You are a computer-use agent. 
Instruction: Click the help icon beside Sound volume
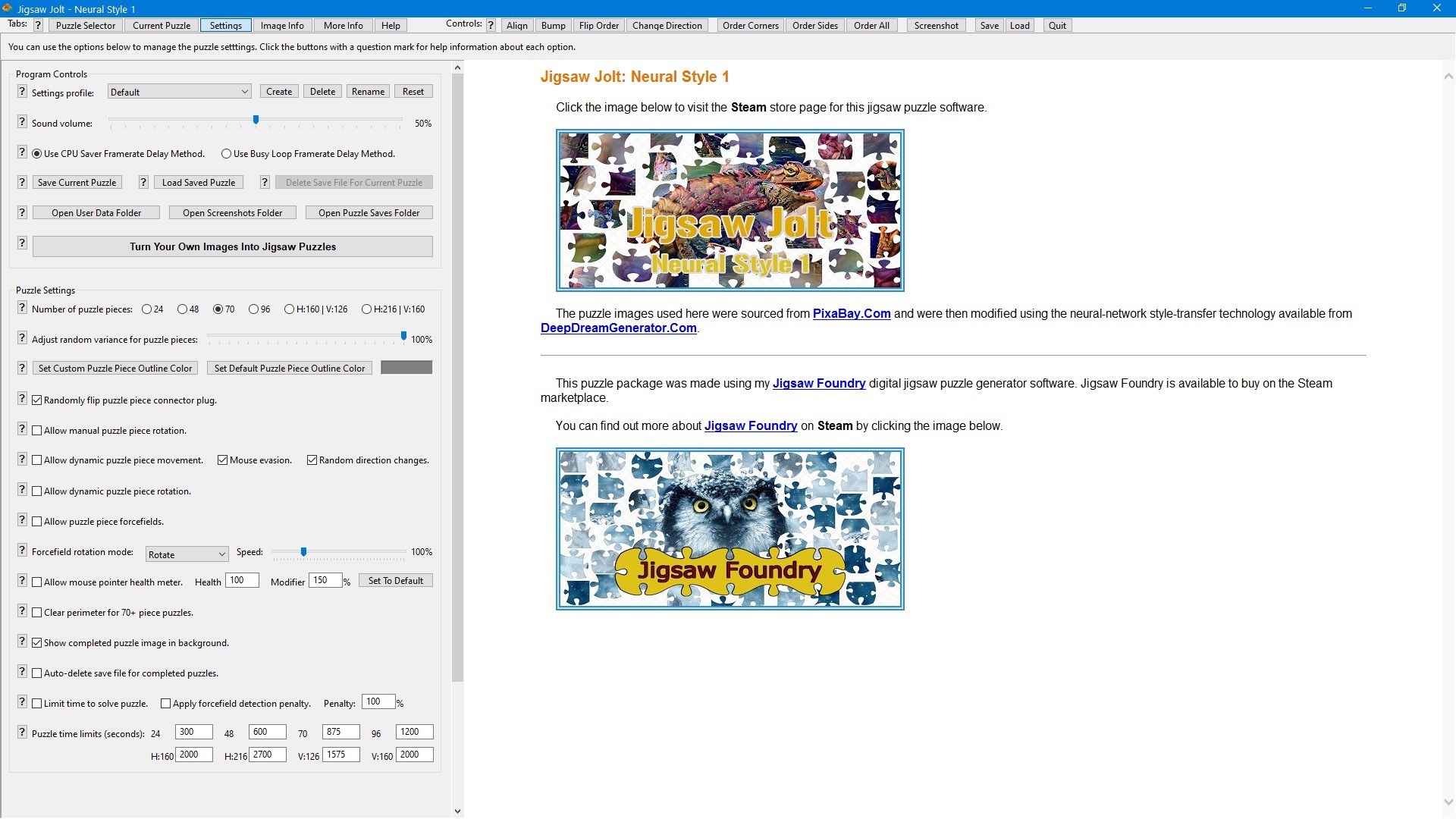(22, 122)
